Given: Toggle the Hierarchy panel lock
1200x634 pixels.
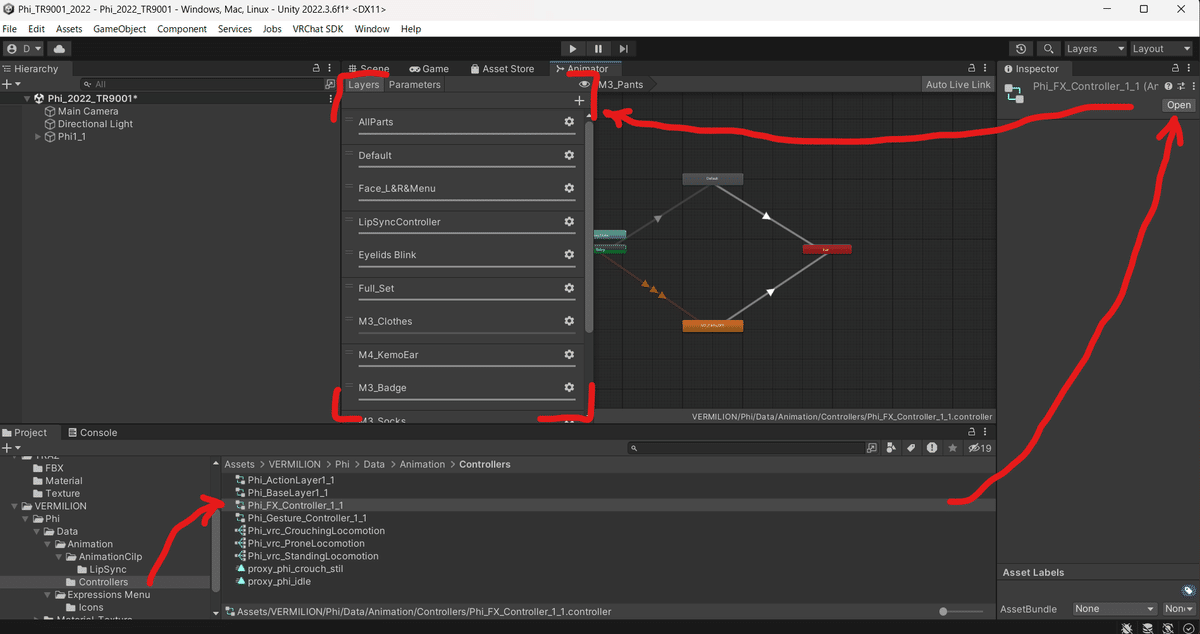Looking at the screenshot, I should pyautogui.click(x=316, y=69).
